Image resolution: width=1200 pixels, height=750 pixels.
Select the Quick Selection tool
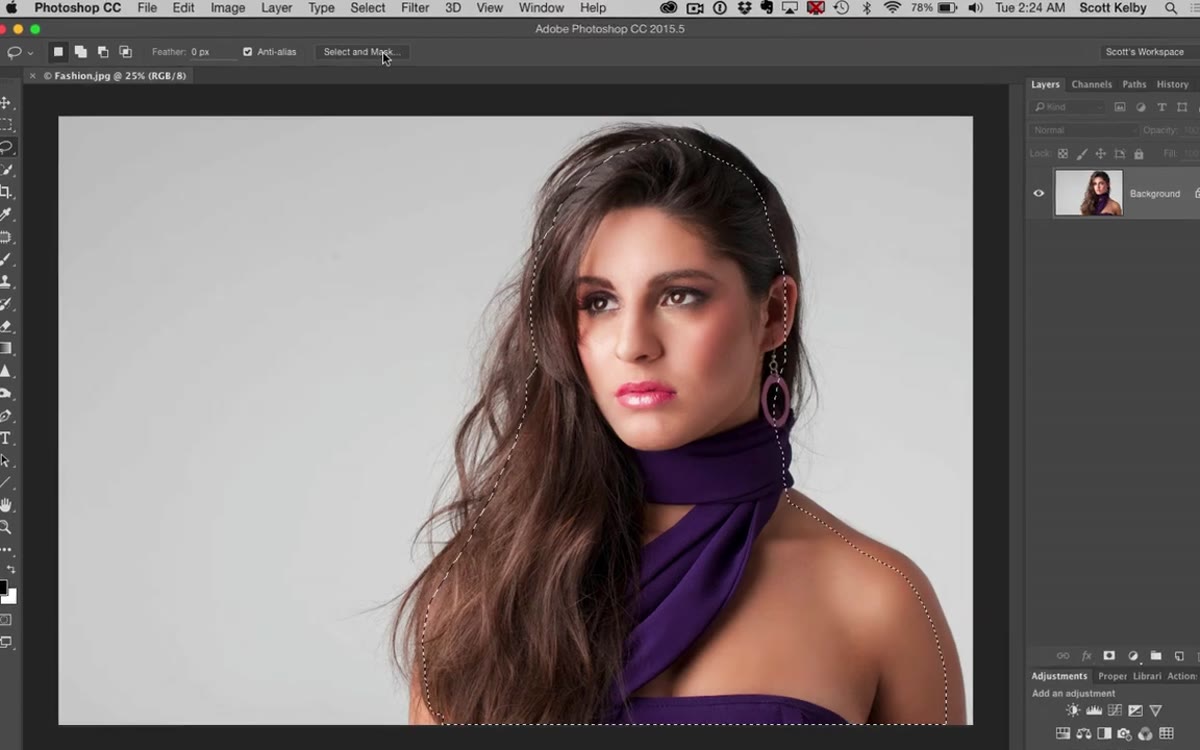pyautogui.click(x=6, y=170)
